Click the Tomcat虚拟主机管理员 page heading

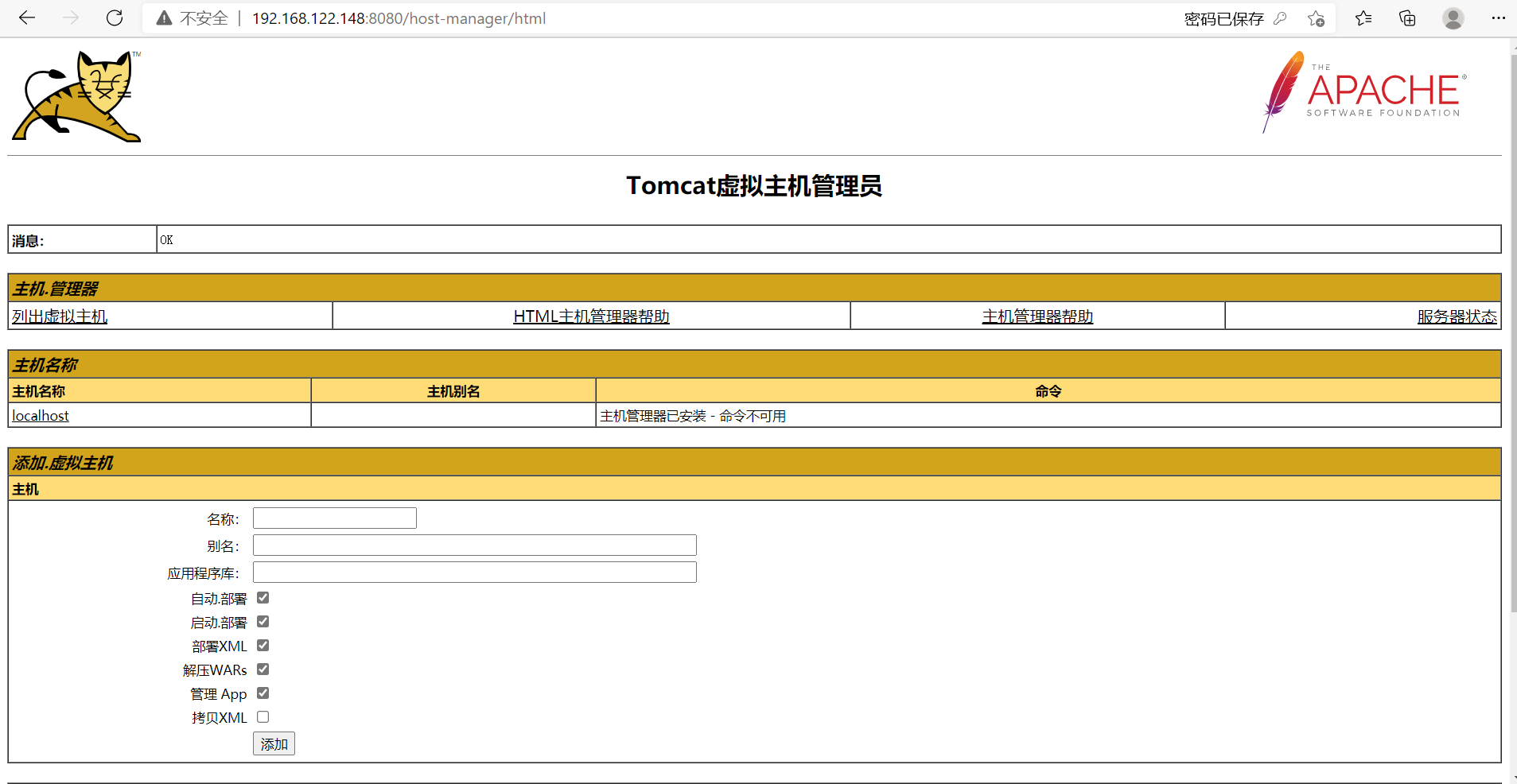(x=754, y=185)
